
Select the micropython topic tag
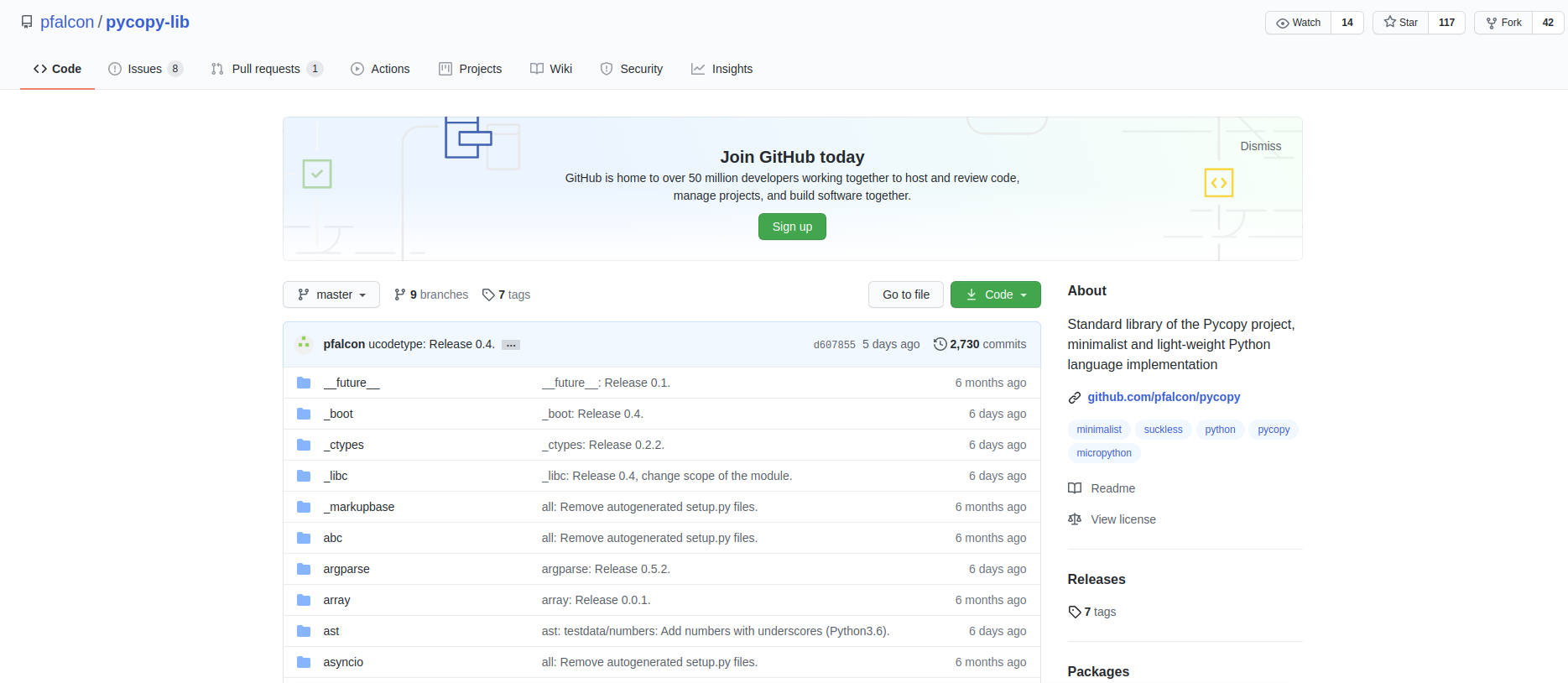(x=1104, y=453)
